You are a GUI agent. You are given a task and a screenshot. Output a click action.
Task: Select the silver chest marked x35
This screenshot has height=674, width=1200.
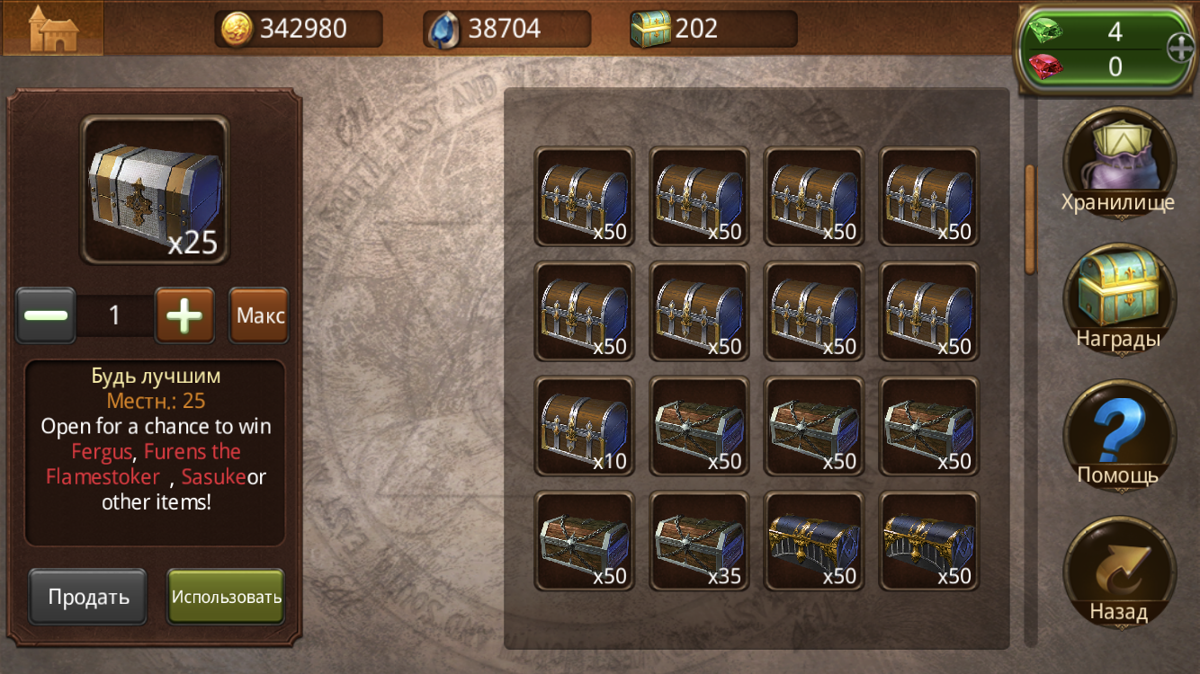click(x=700, y=541)
